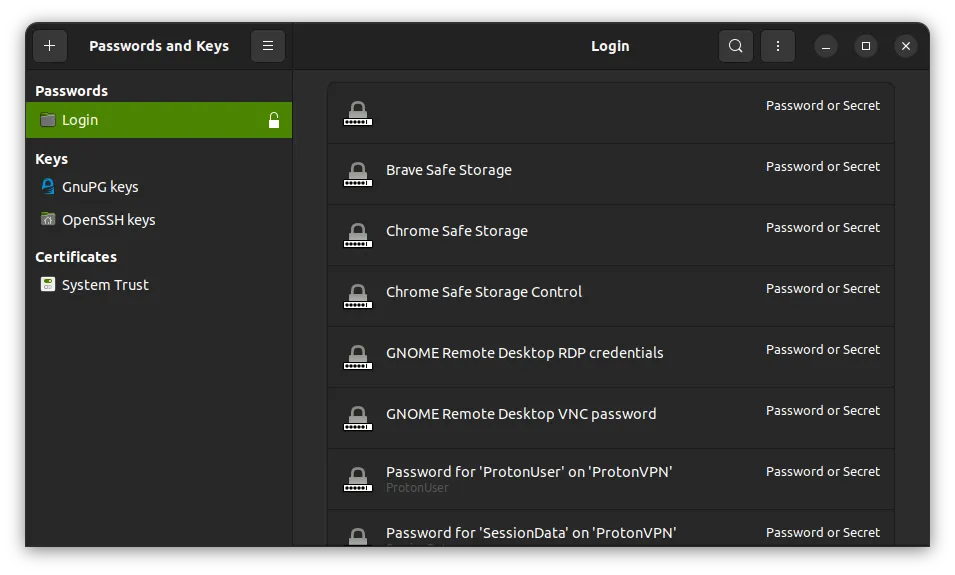Open the Chrome Safe Storage Control entry

(484, 292)
